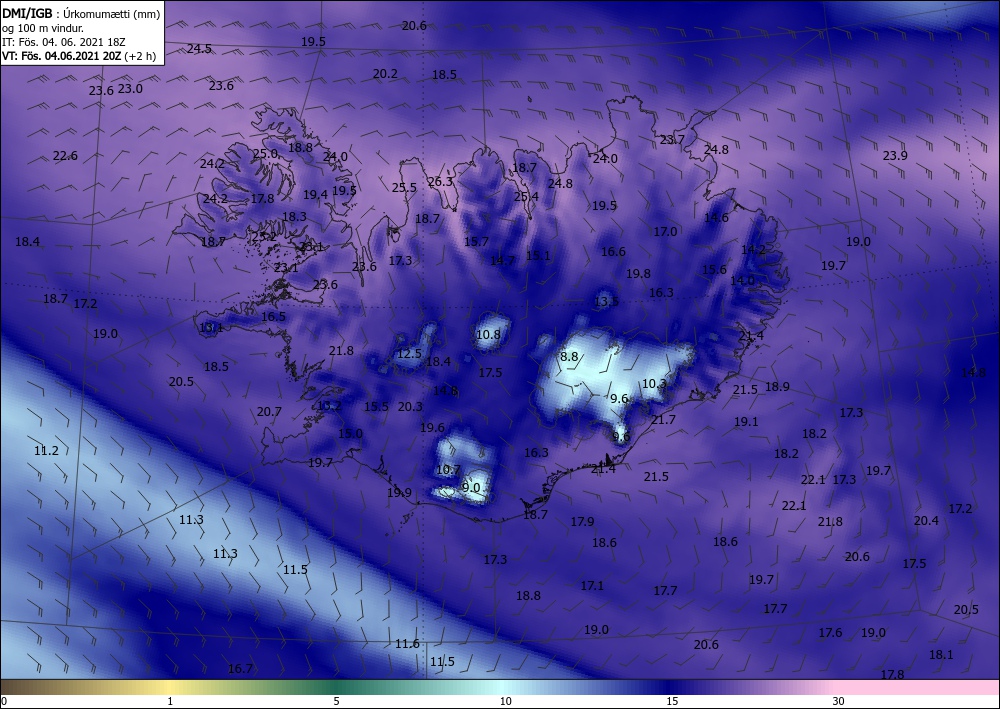Click the map value "16.5"
The height and width of the screenshot is (709, 1000).
[x=273, y=316]
